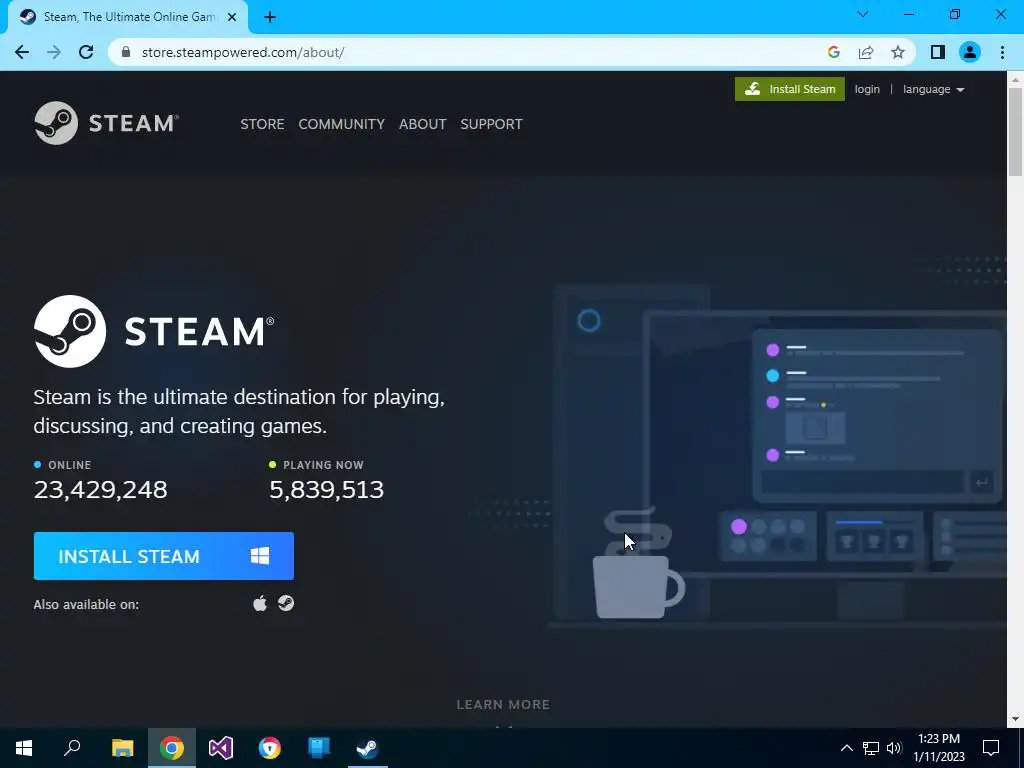1024x768 pixels.
Task: Open the Windows Start menu
Action: pyautogui.click(x=24, y=748)
